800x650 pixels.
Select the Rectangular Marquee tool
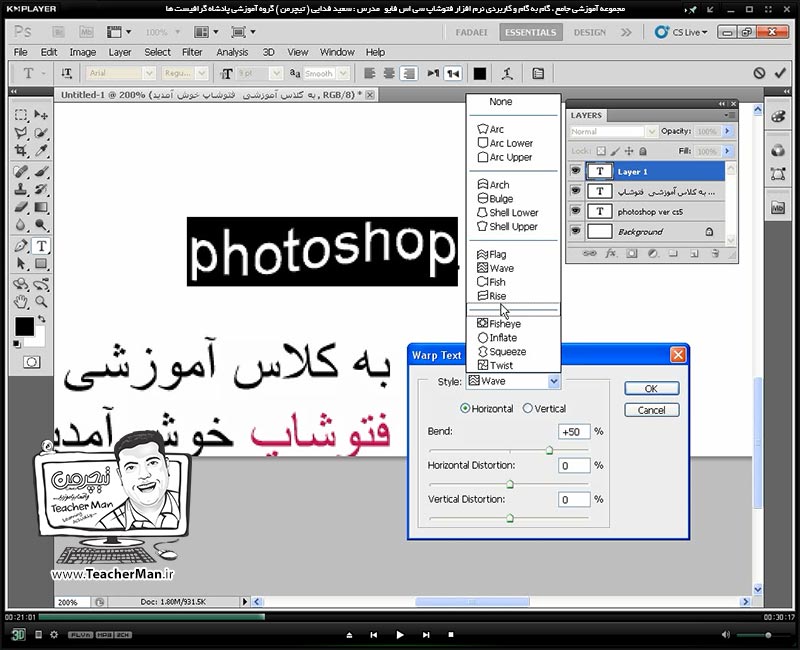(20, 115)
